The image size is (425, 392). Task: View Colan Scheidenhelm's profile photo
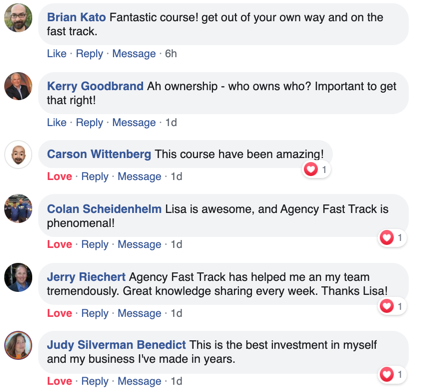point(18,209)
